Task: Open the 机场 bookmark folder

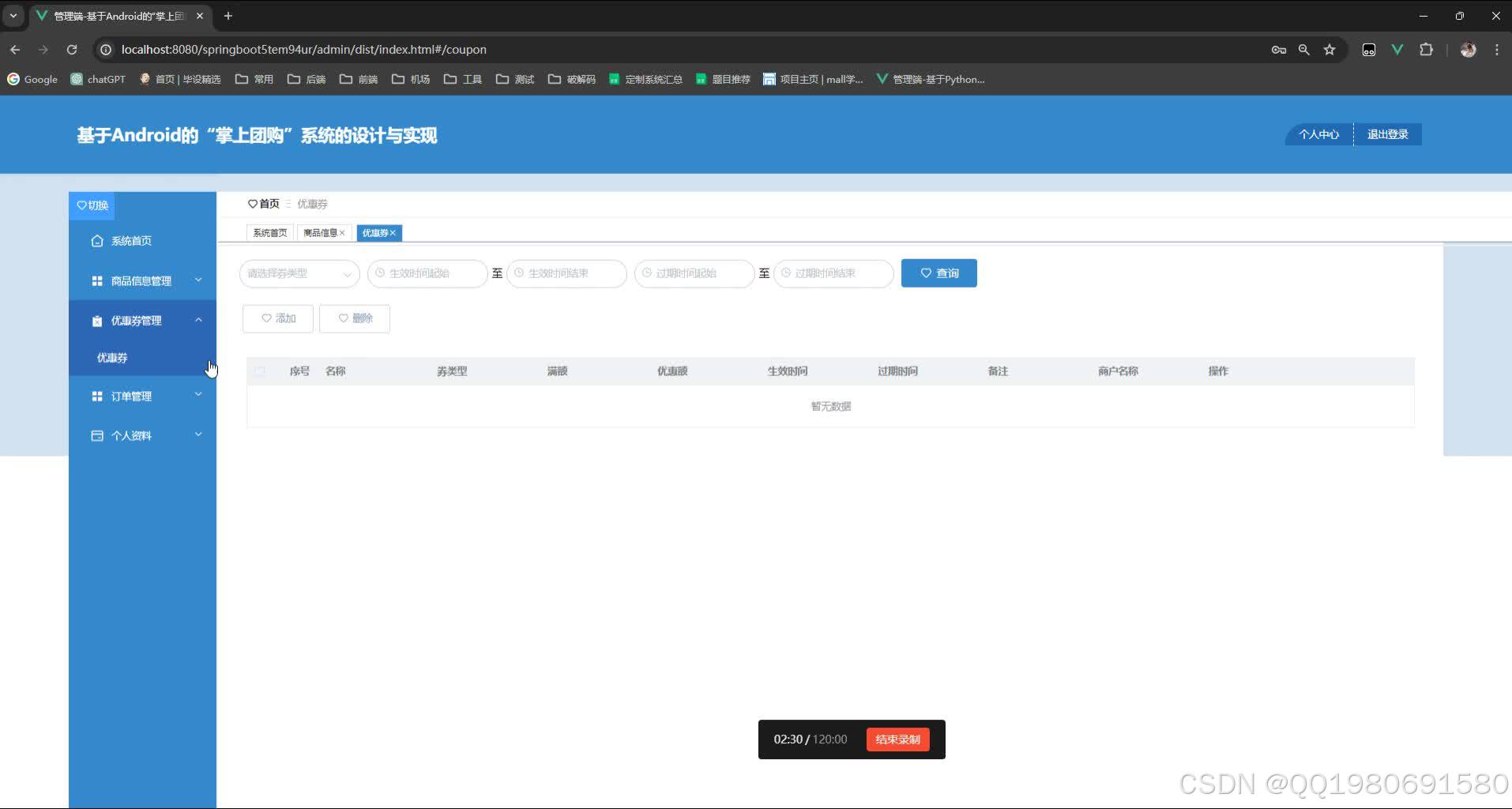Action: (411, 79)
